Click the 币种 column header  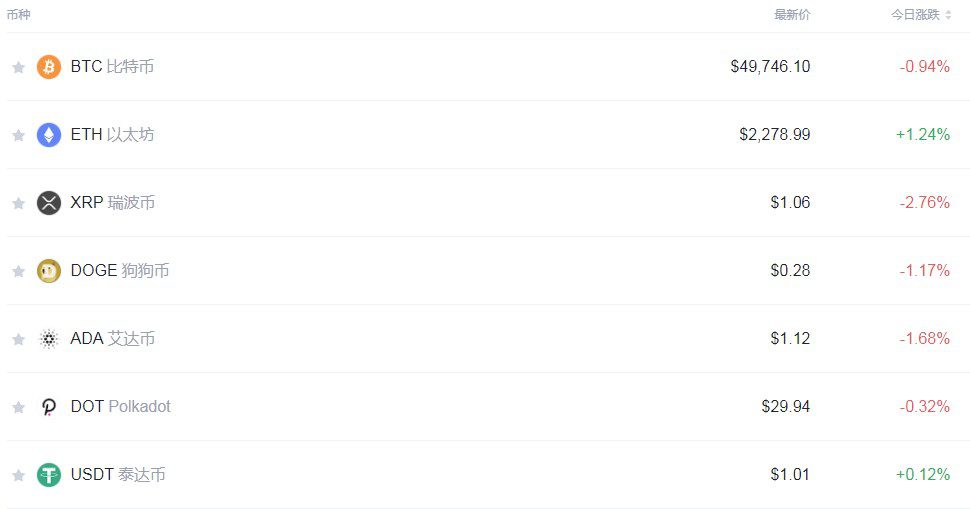click(x=17, y=15)
